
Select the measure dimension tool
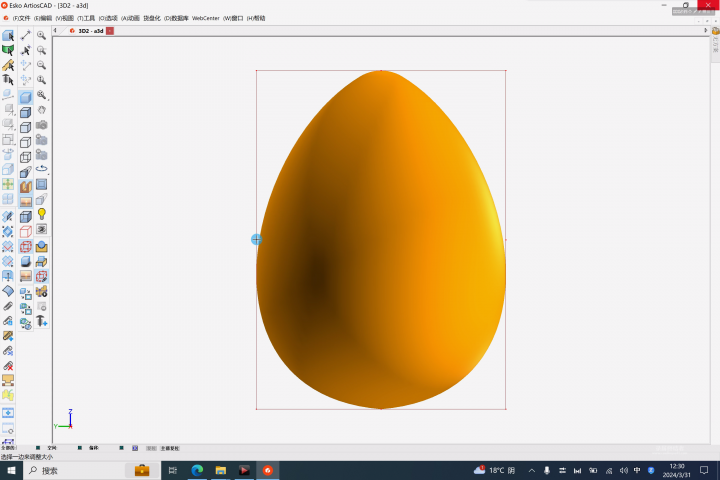pos(25,36)
